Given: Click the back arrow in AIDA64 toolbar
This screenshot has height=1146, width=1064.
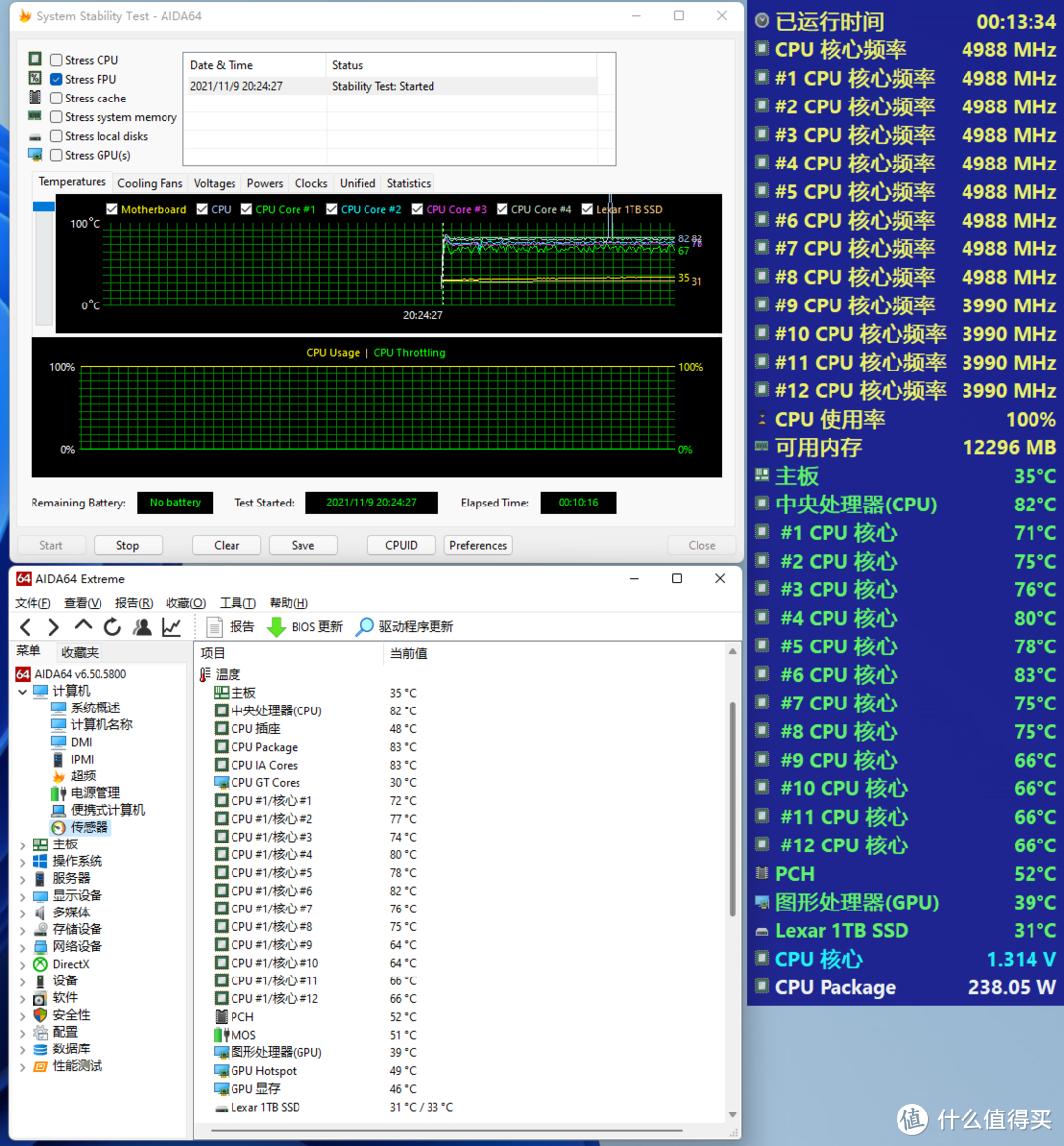Looking at the screenshot, I should pos(26,627).
